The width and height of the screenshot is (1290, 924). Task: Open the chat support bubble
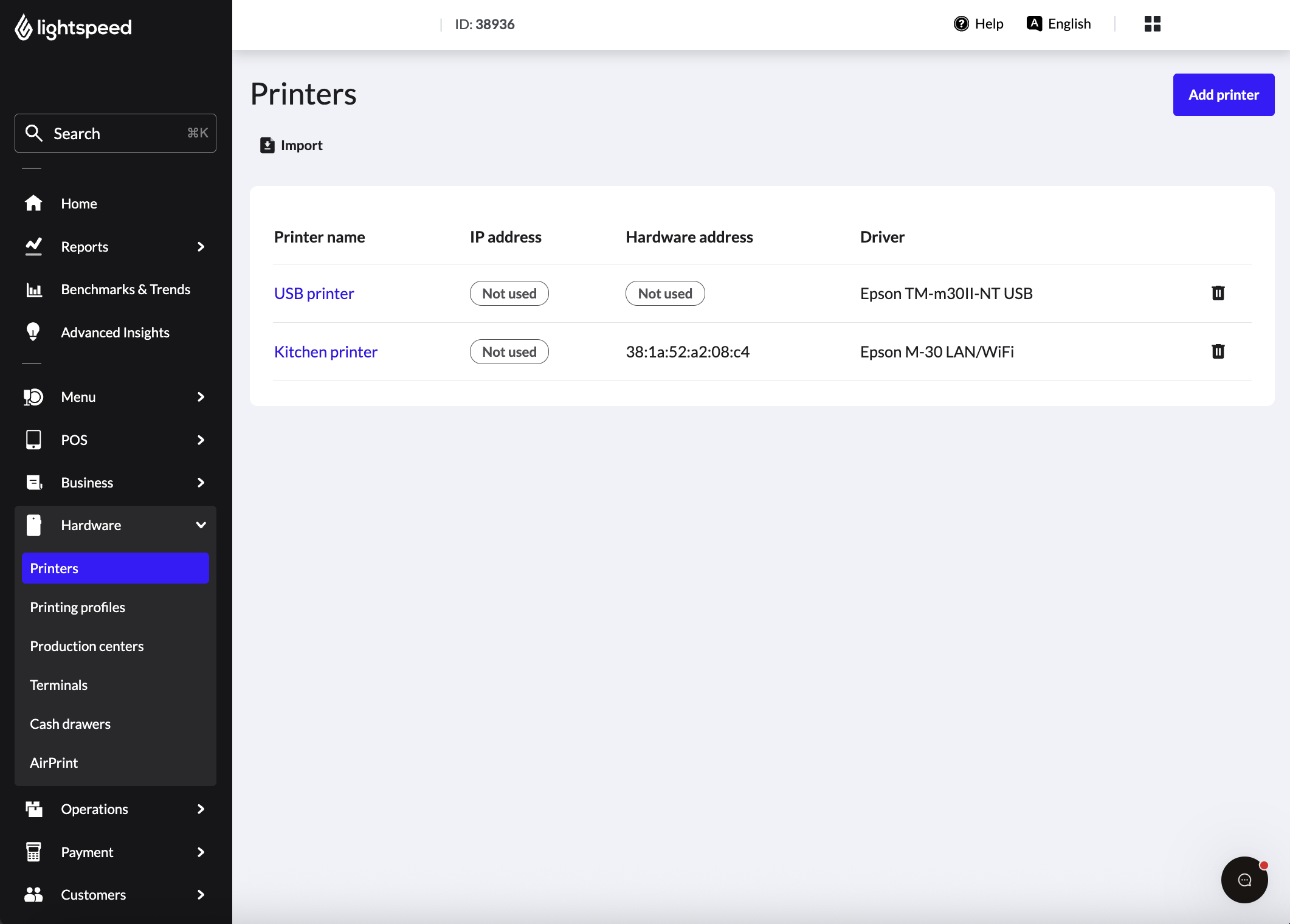[x=1244, y=880]
